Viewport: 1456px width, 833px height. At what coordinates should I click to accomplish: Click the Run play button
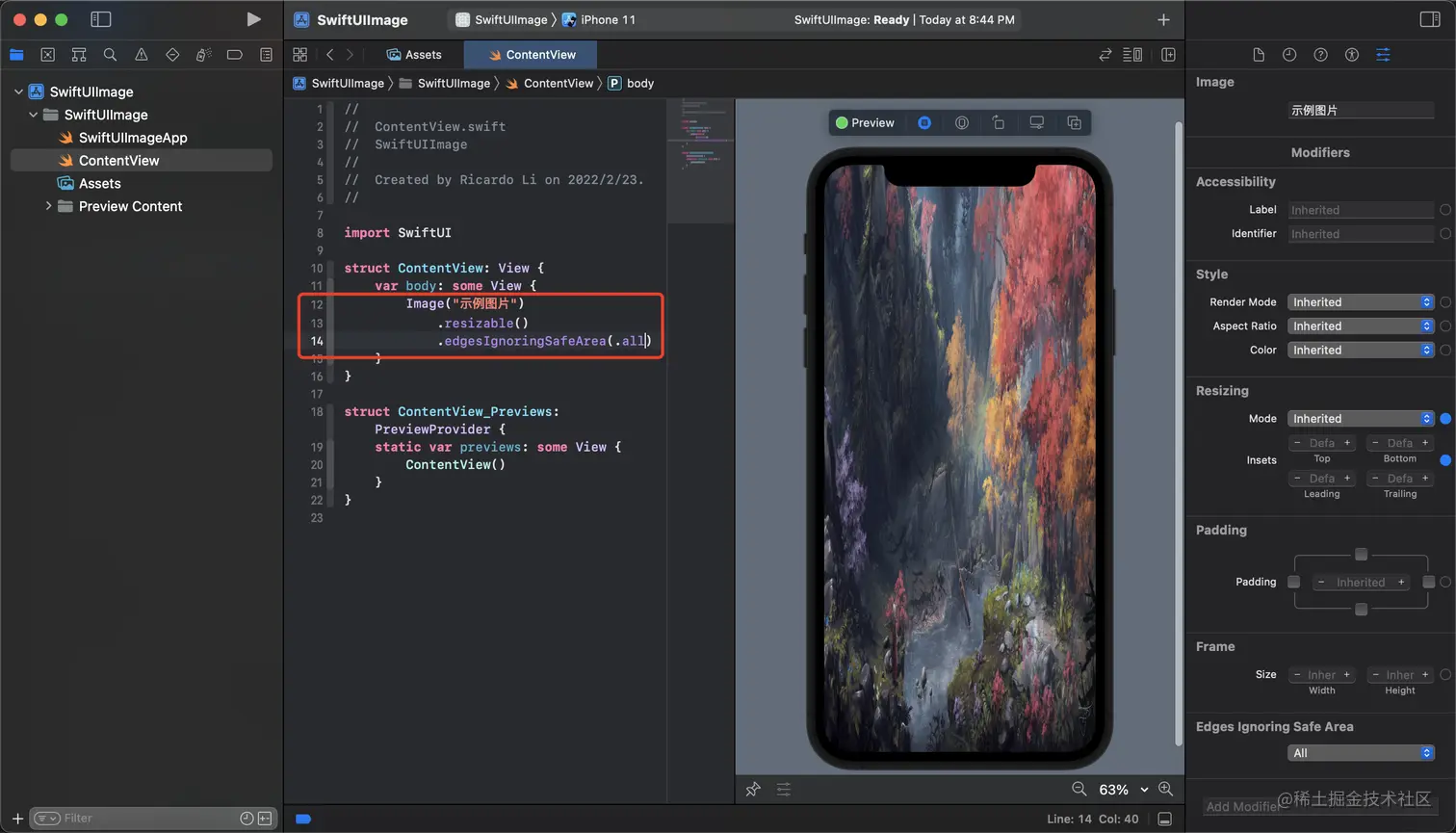coord(253,19)
